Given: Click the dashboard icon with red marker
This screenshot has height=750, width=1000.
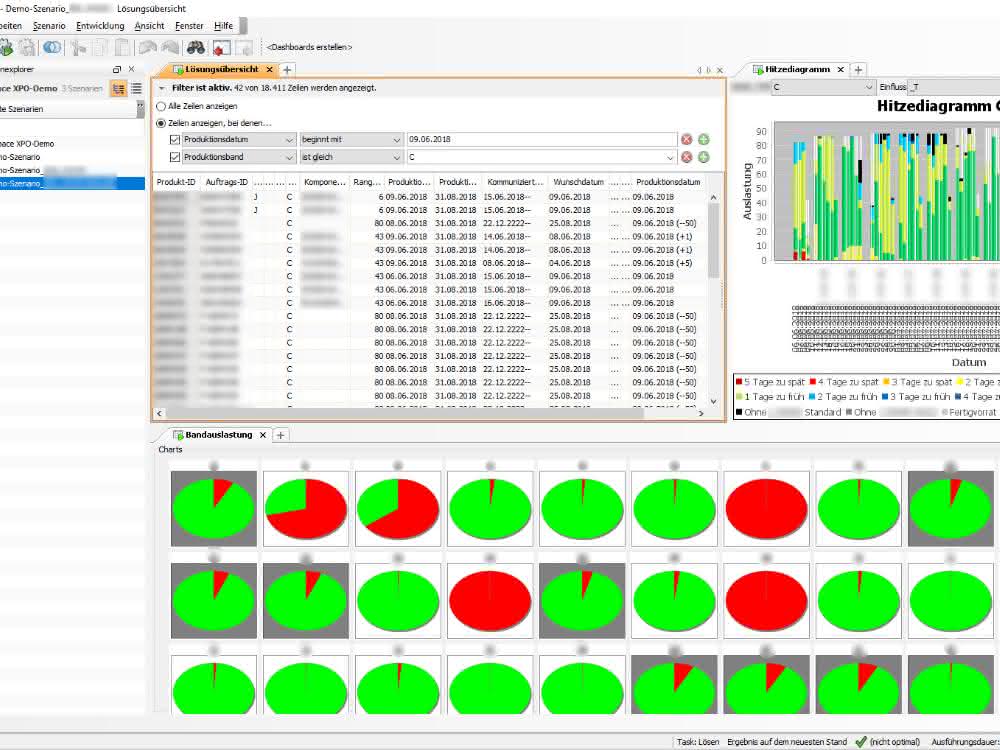Looking at the screenshot, I should pos(221,47).
